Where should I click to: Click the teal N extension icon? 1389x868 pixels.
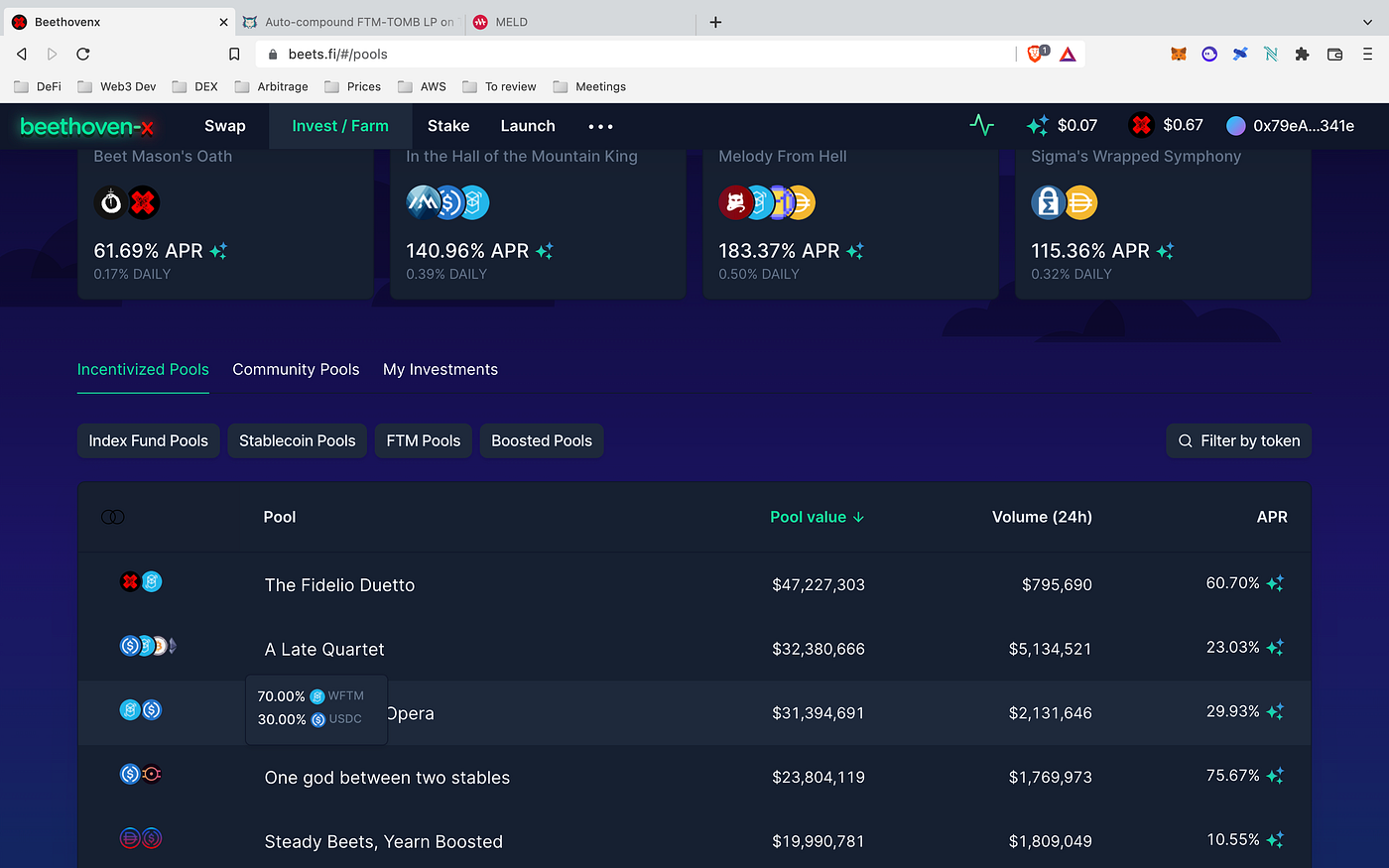click(1271, 55)
